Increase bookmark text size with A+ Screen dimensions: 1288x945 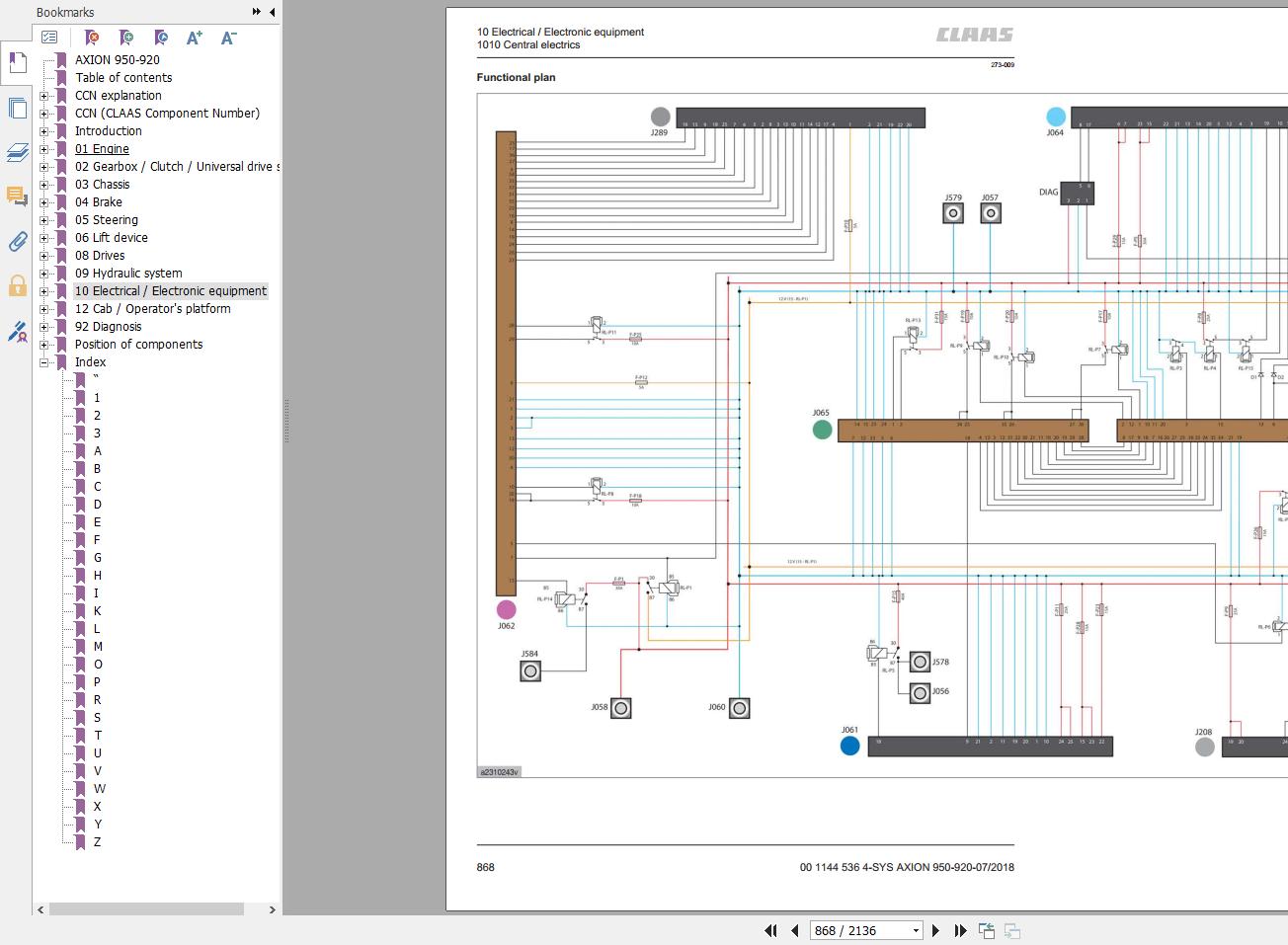tap(195, 38)
